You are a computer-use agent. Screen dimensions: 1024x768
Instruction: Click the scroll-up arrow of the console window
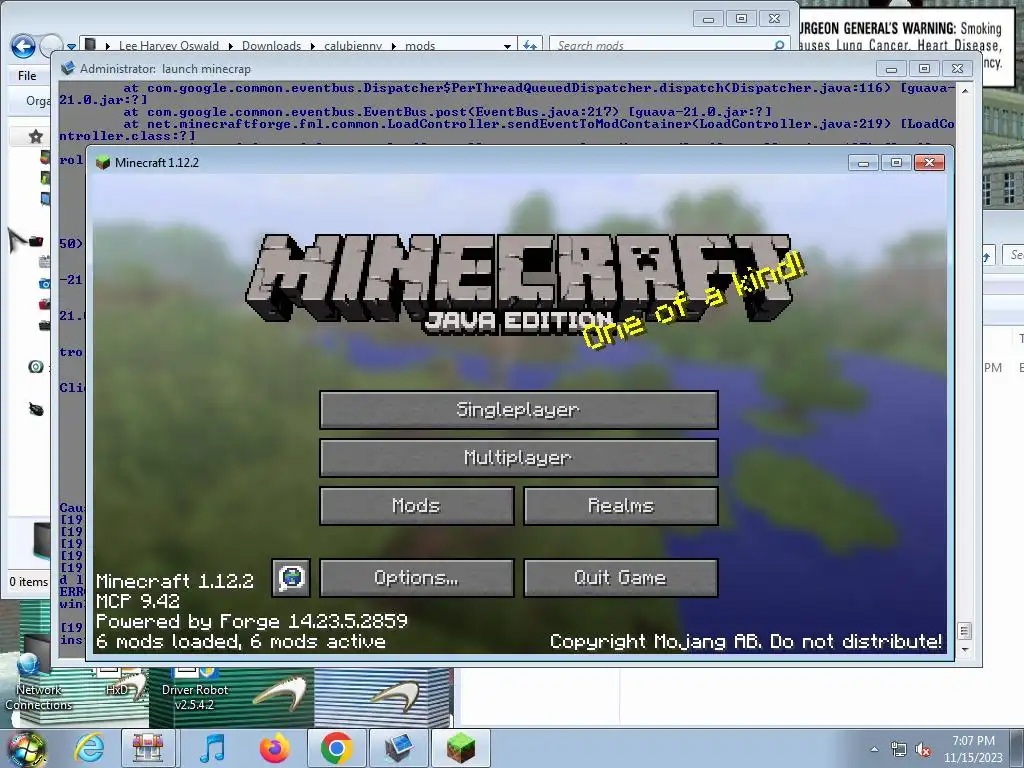point(965,91)
